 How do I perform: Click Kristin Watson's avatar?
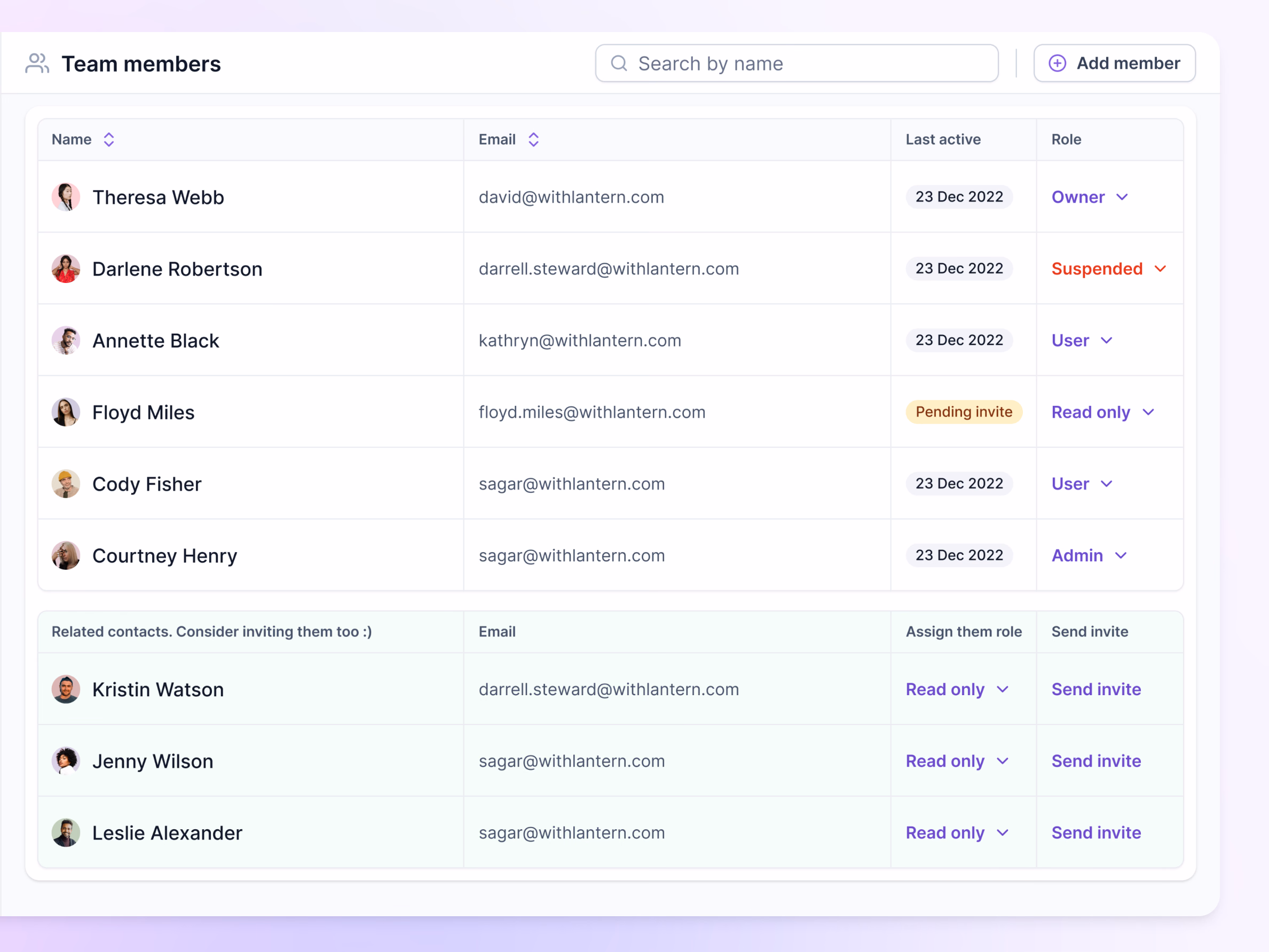click(x=66, y=689)
